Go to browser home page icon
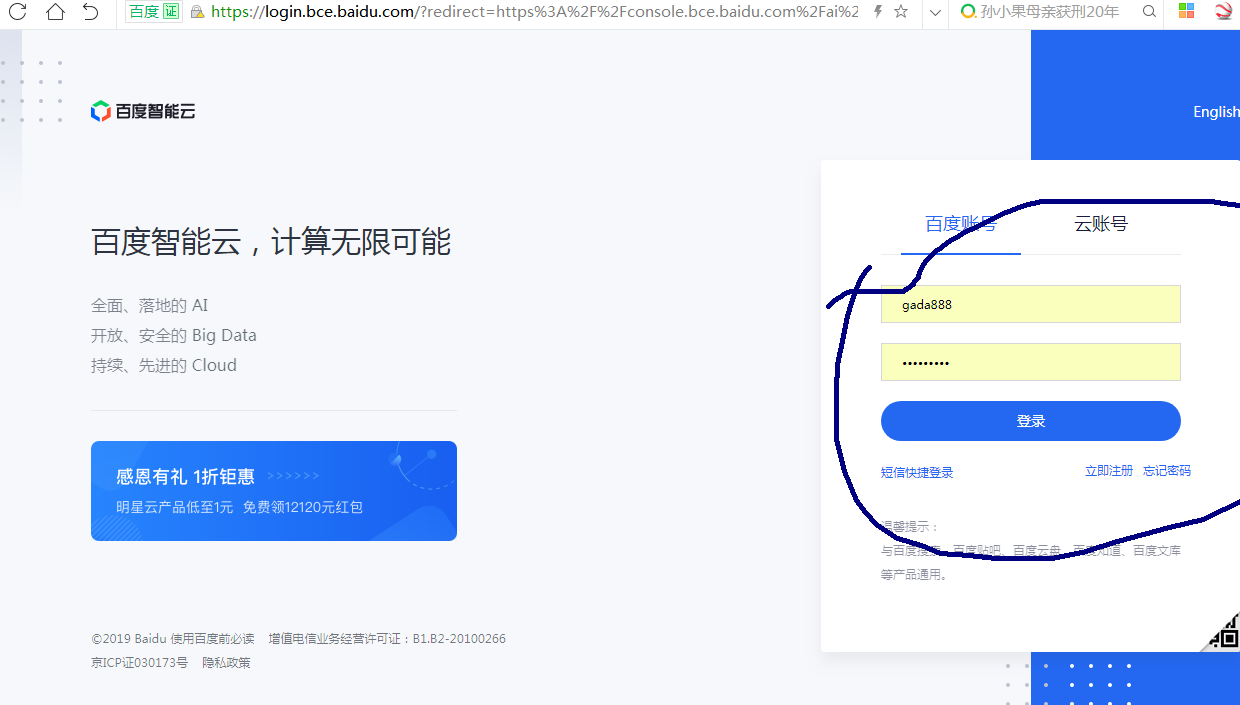Viewport: 1240px width, 705px height. [55, 12]
